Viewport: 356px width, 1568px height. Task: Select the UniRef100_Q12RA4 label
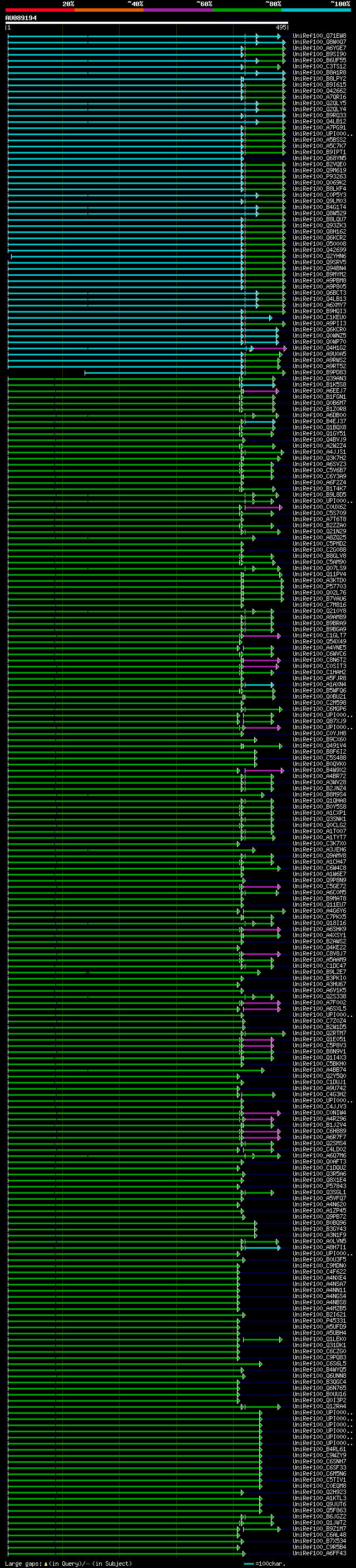coord(319,1407)
